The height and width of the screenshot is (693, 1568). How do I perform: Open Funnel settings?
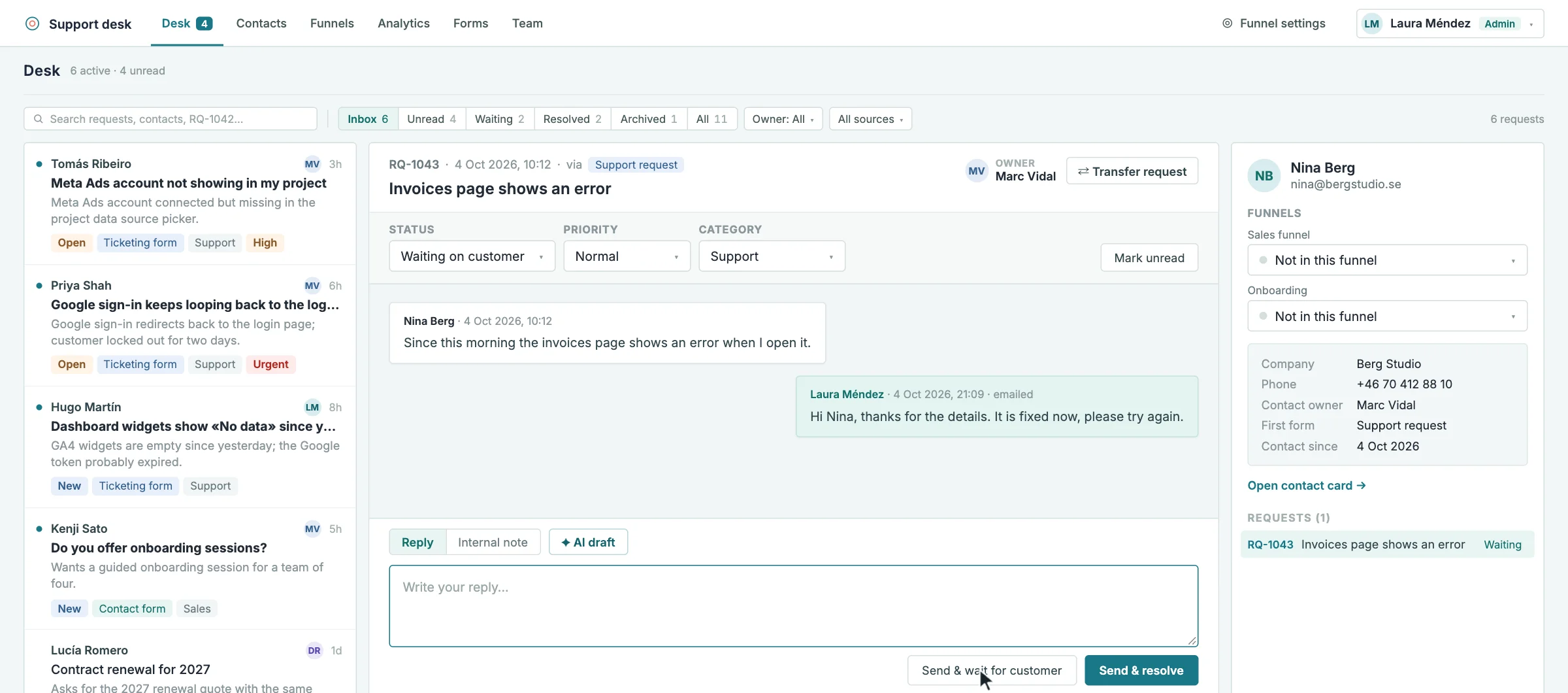tap(1273, 24)
